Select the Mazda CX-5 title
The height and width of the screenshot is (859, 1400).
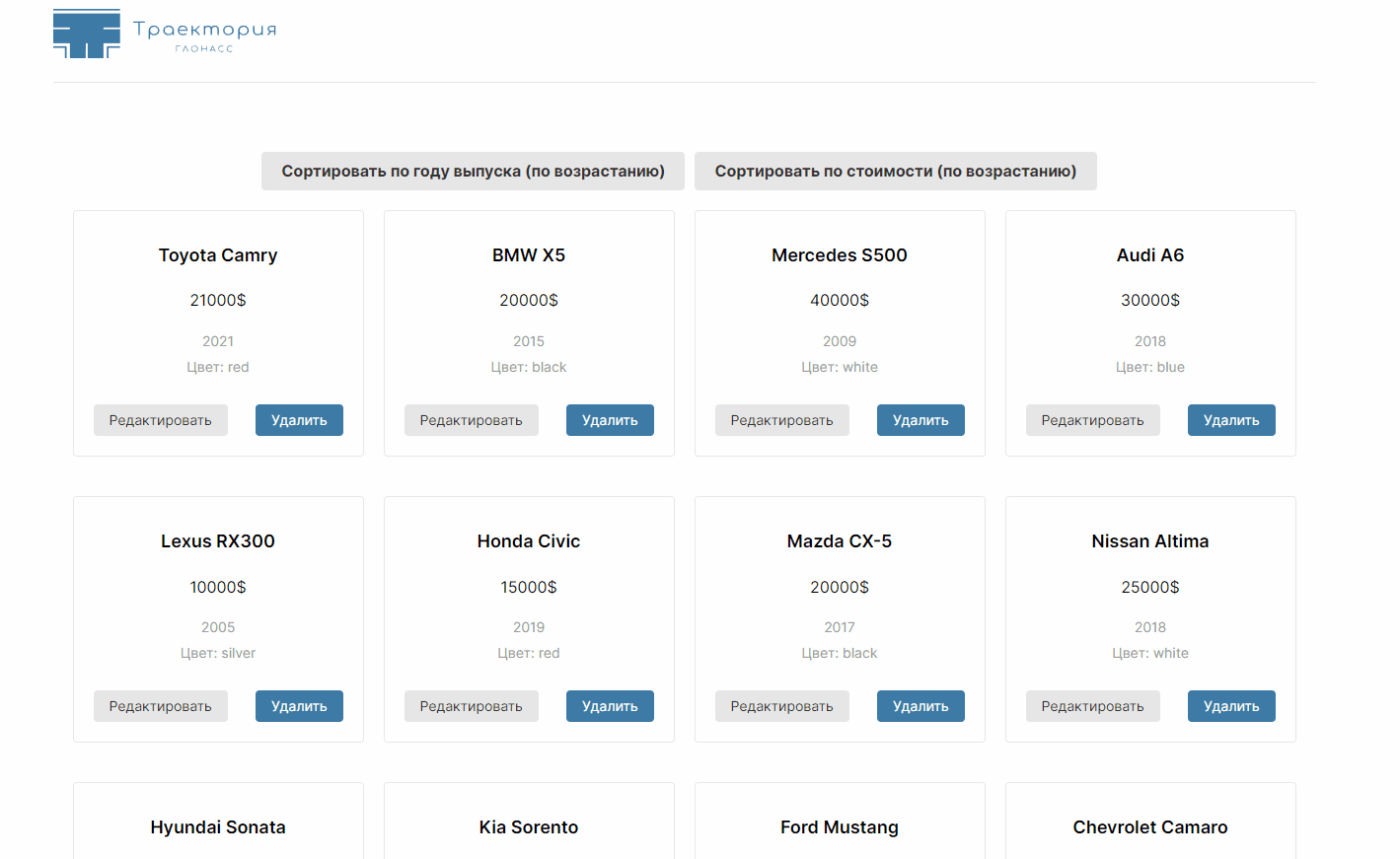tap(840, 541)
